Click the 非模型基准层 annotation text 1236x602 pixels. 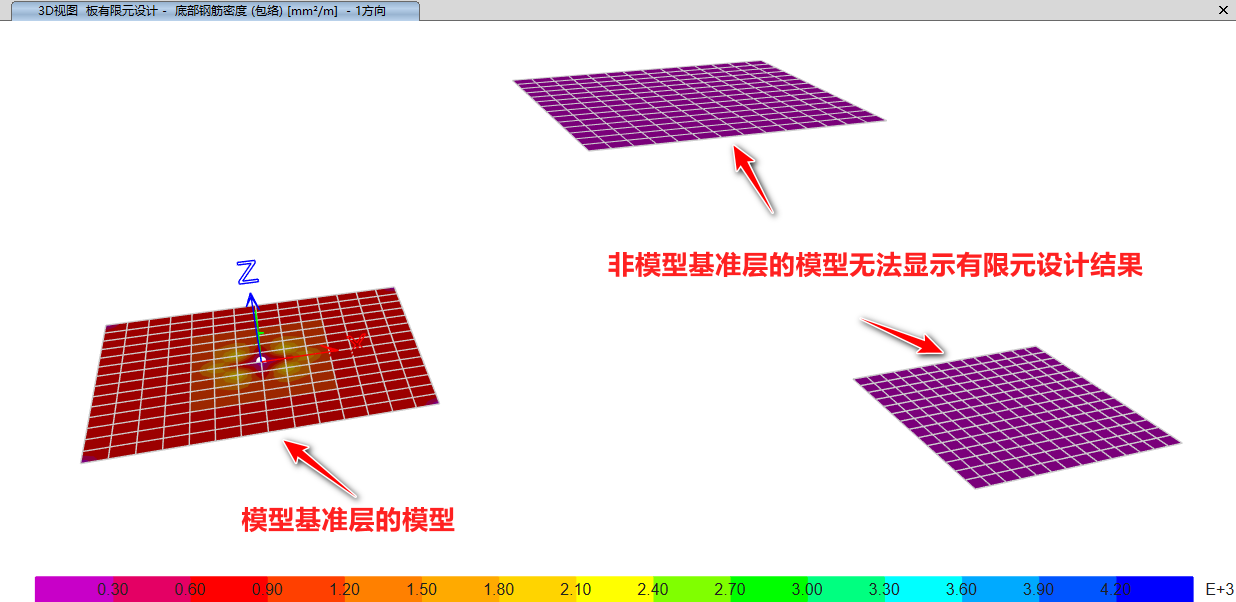[875, 265]
